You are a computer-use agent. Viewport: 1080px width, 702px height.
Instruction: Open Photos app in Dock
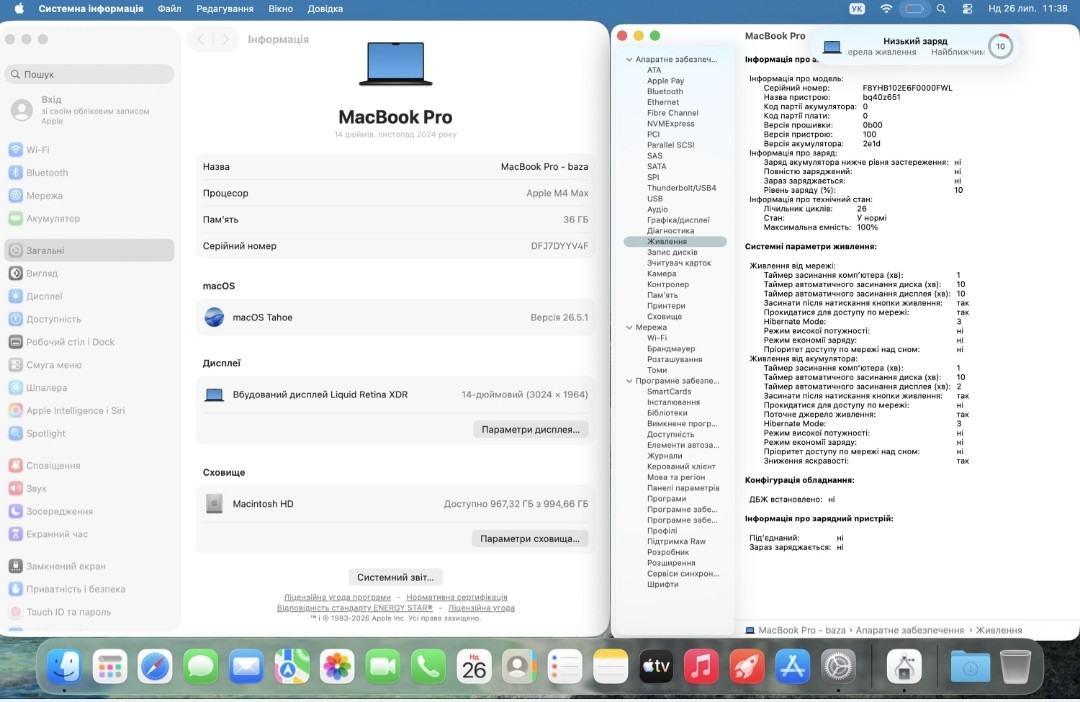pyautogui.click(x=337, y=666)
